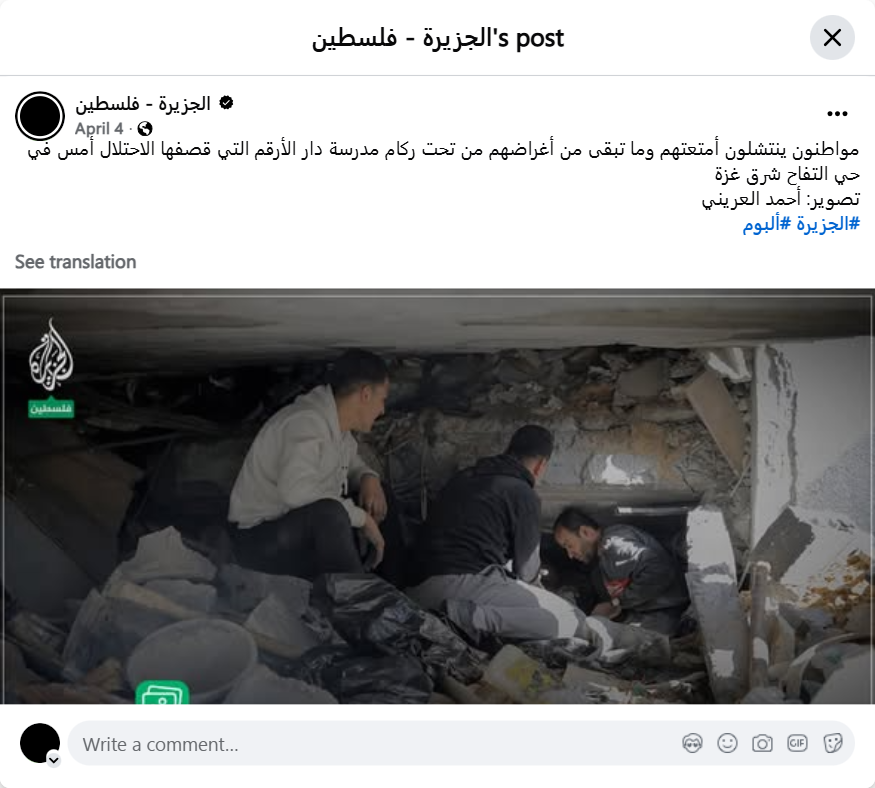Expand the comment identity switcher arrow

pyautogui.click(x=54, y=760)
